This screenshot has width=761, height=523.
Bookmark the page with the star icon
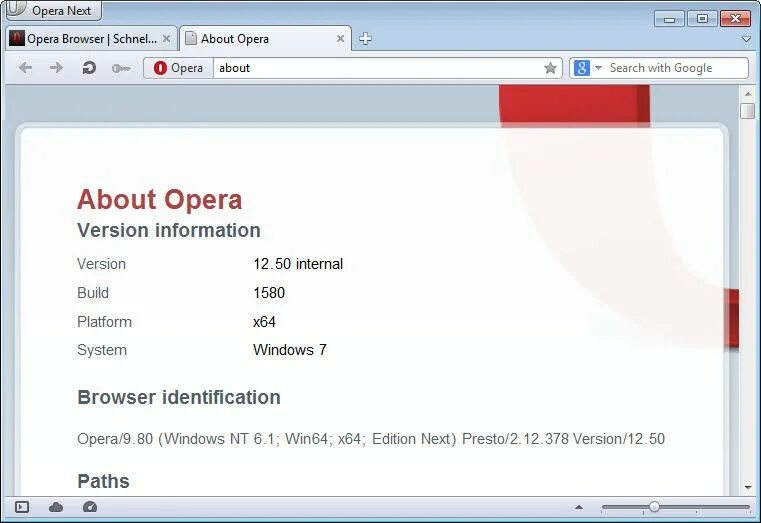(550, 68)
